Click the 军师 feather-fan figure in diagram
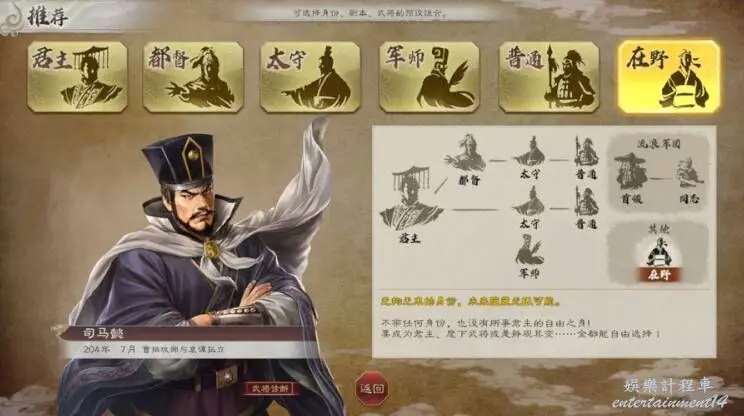This screenshot has height=416, width=744. [530, 256]
